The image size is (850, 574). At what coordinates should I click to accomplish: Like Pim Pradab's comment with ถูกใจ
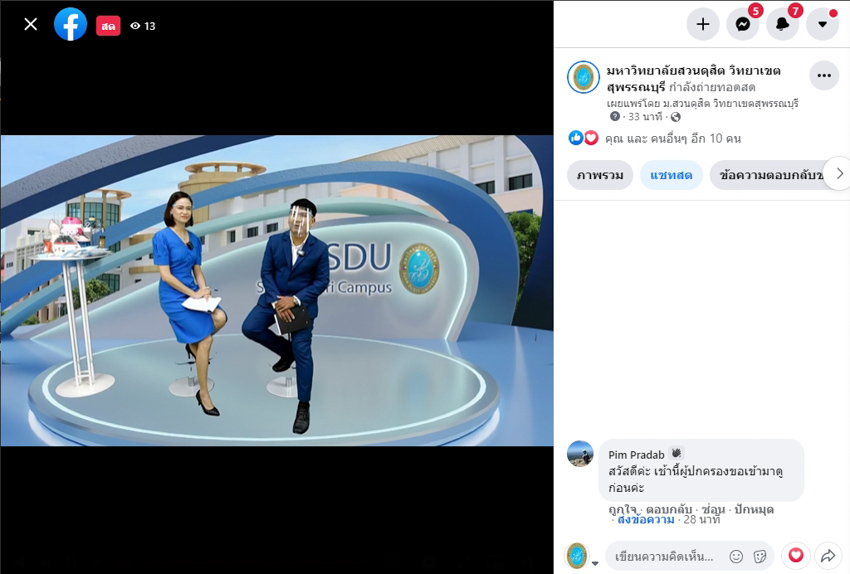click(623, 509)
